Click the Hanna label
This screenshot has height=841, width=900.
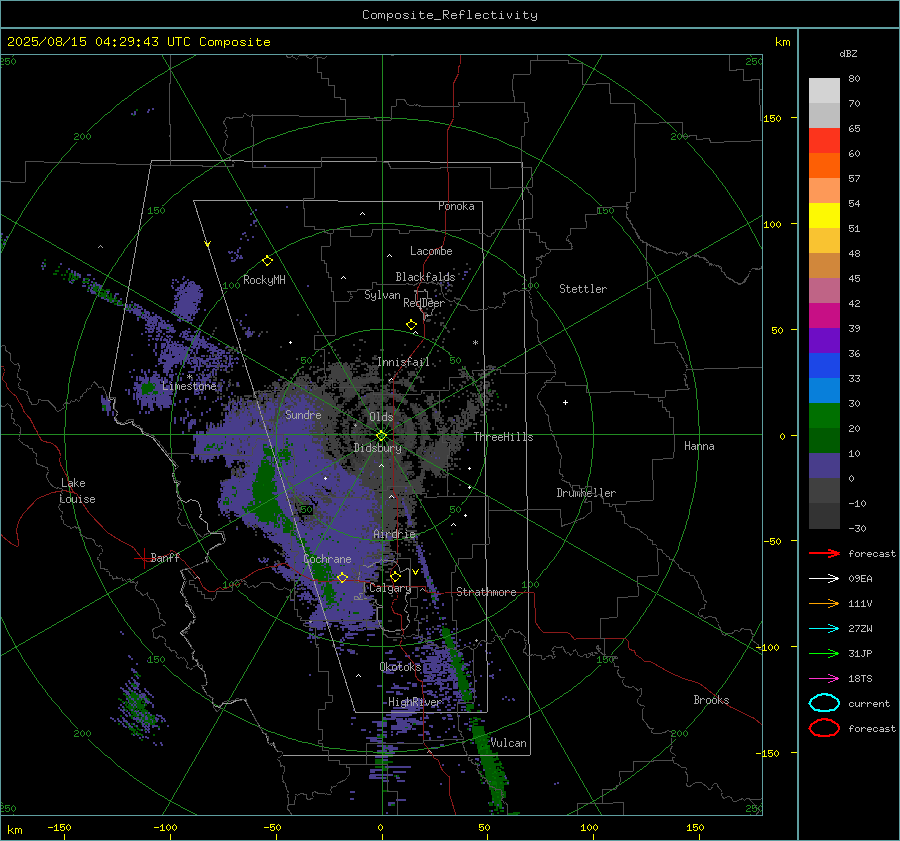pos(699,446)
